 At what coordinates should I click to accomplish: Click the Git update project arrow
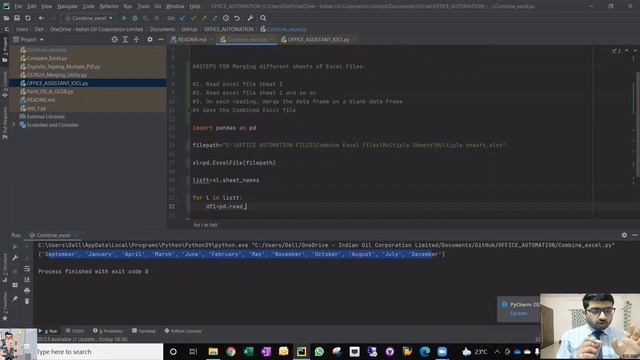182,18
